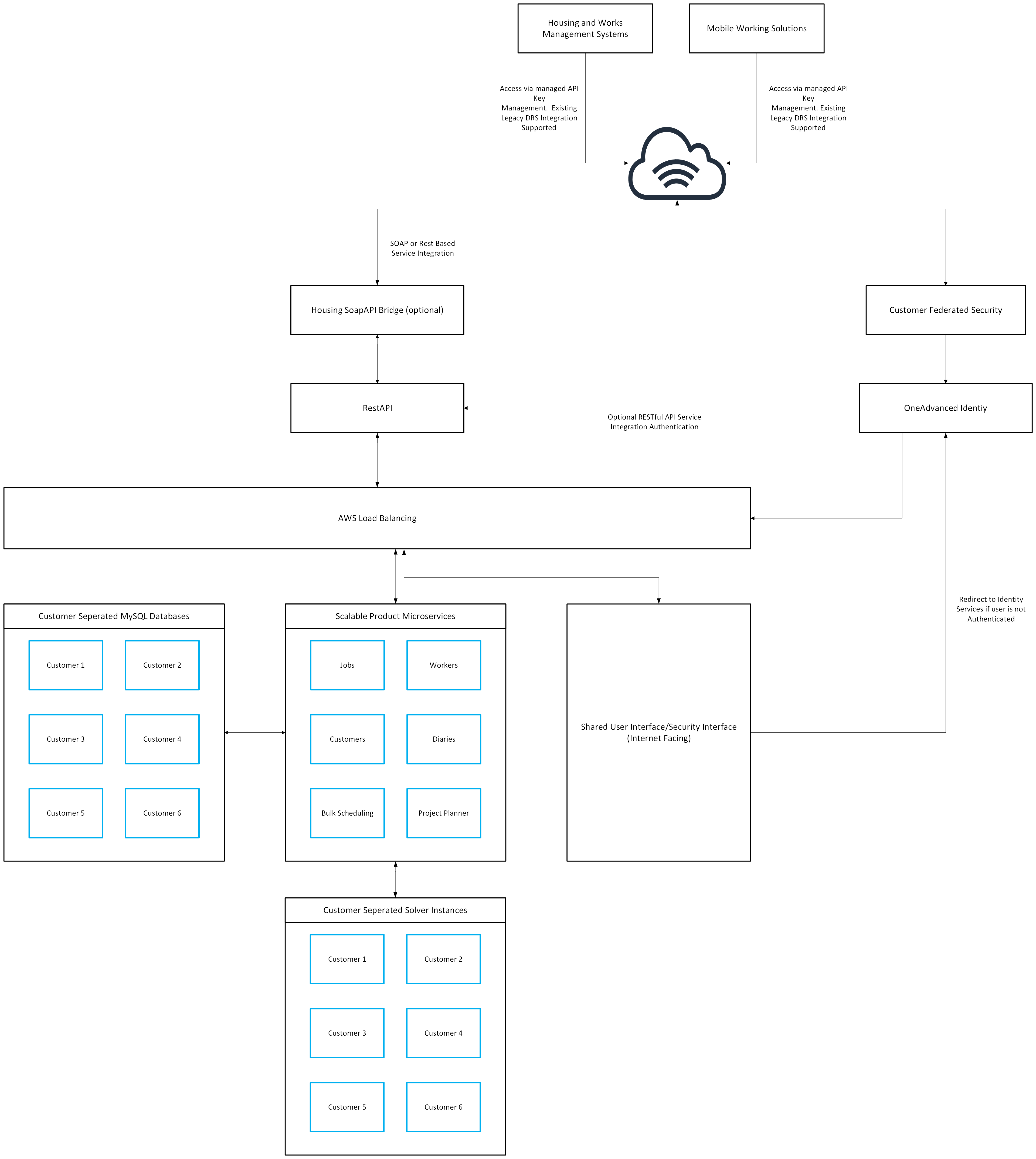This screenshot has width=1036, height=1159.
Task: Select Customer 6 in Solver Instances
Action: [x=443, y=1107]
